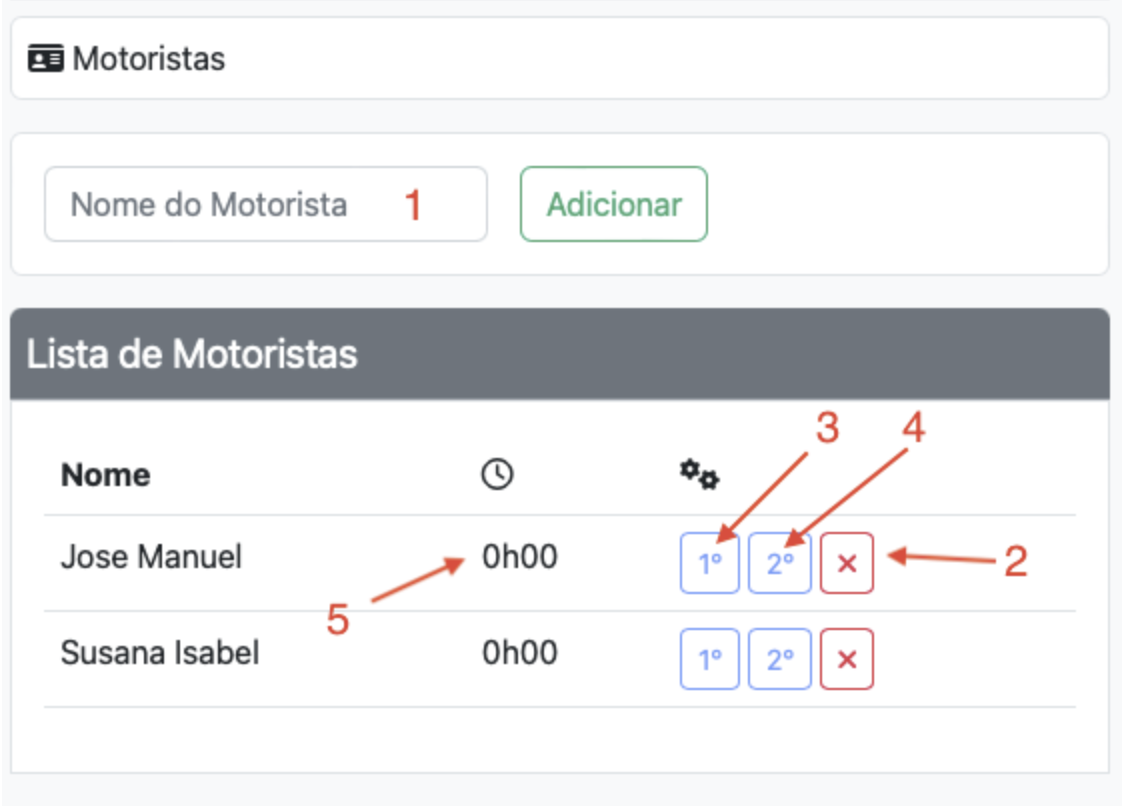The height and width of the screenshot is (806, 1124).
Task: Assign Susana Isabel as 2º driver
Action: (780, 659)
